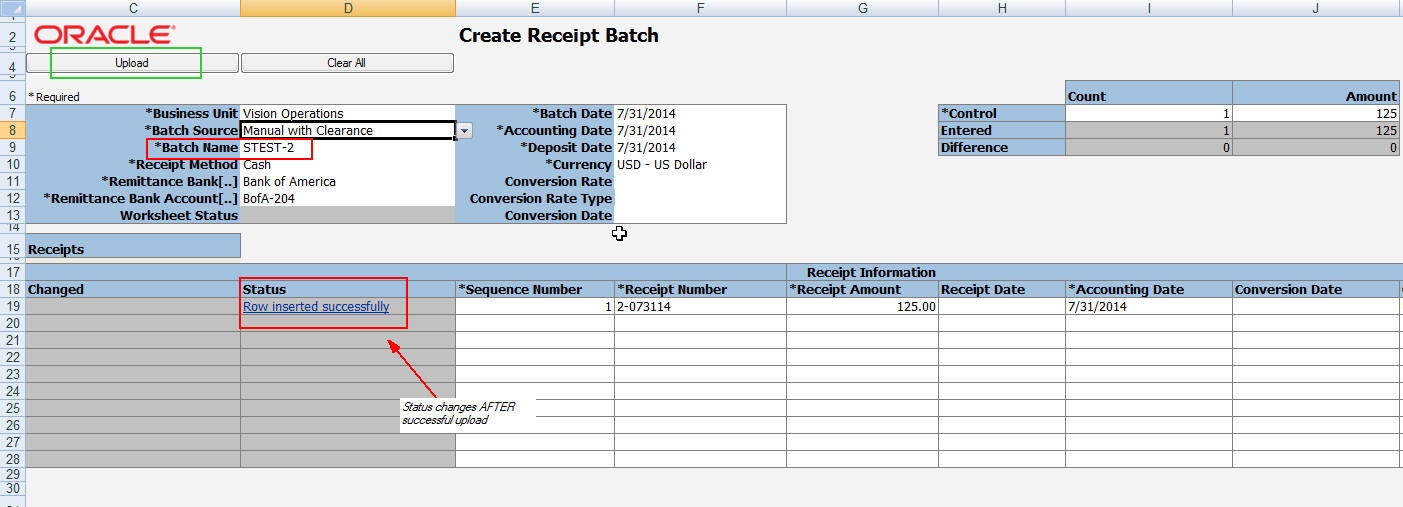Click the empty Conversion Rate Type cell
Viewport: 1403px width, 507px height.
pyautogui.click(x=699, y=199)
